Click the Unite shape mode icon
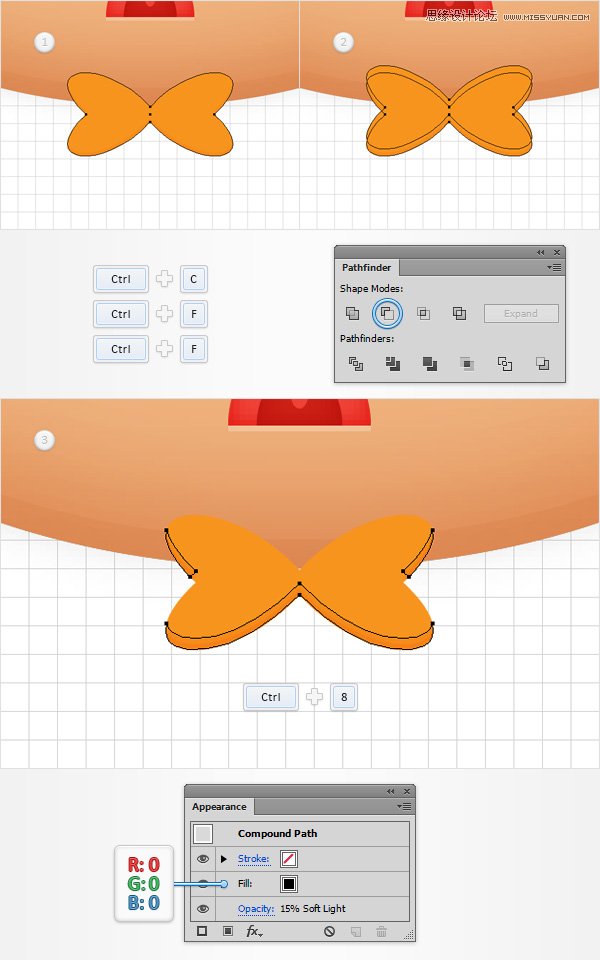The height and width of the screenshot is (960, 600). point(352,313)
